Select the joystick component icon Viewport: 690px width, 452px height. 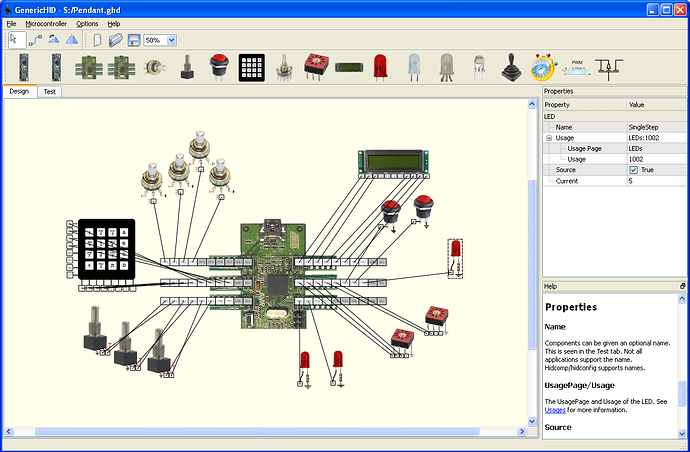tap(509, 67)
